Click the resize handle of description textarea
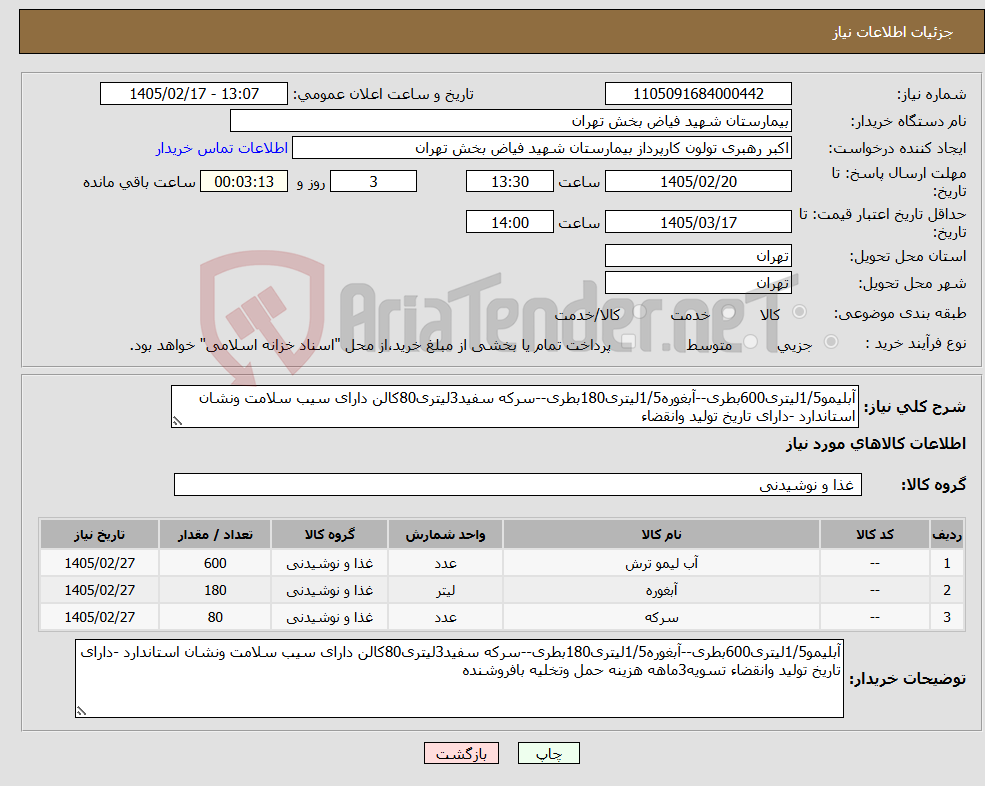Screen dimensions: 985x786 coord(177,422)
